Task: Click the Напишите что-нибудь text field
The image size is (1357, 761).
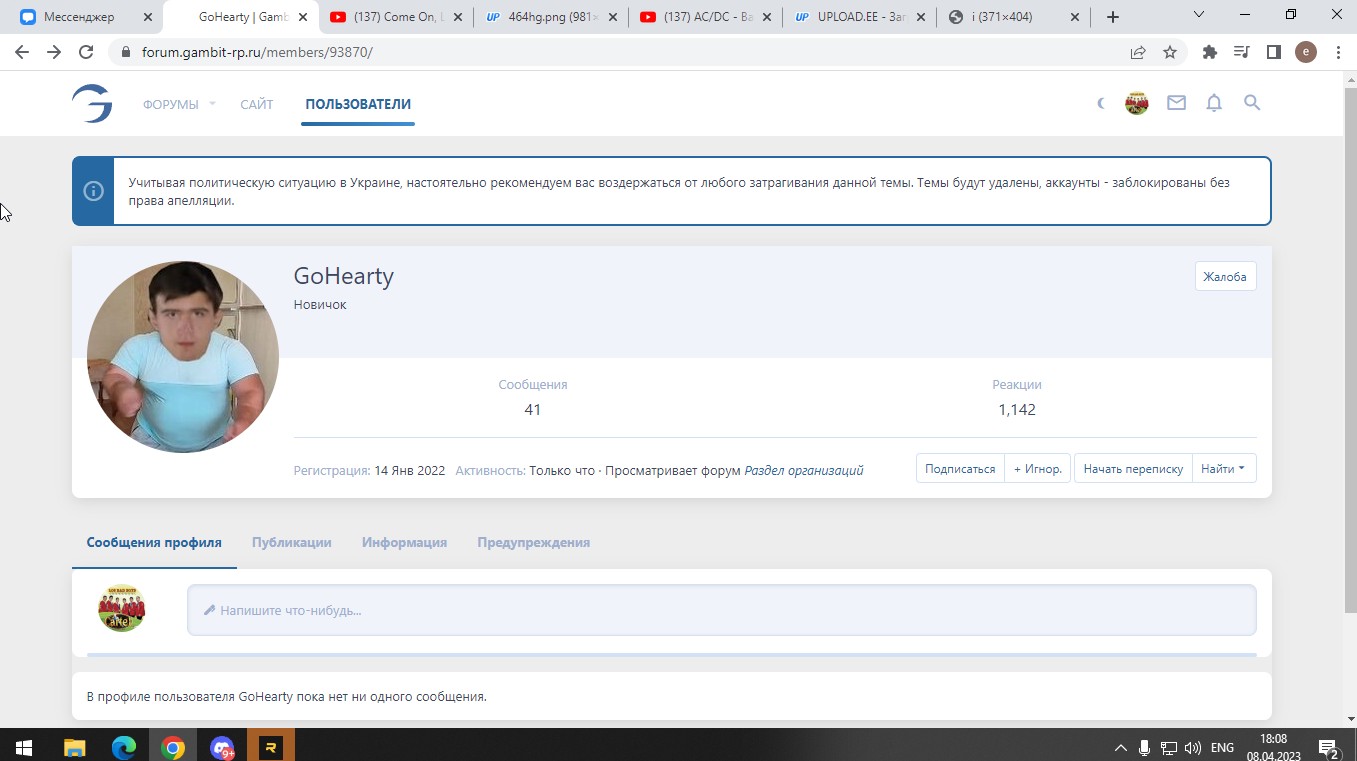Action: coord(721,610)
